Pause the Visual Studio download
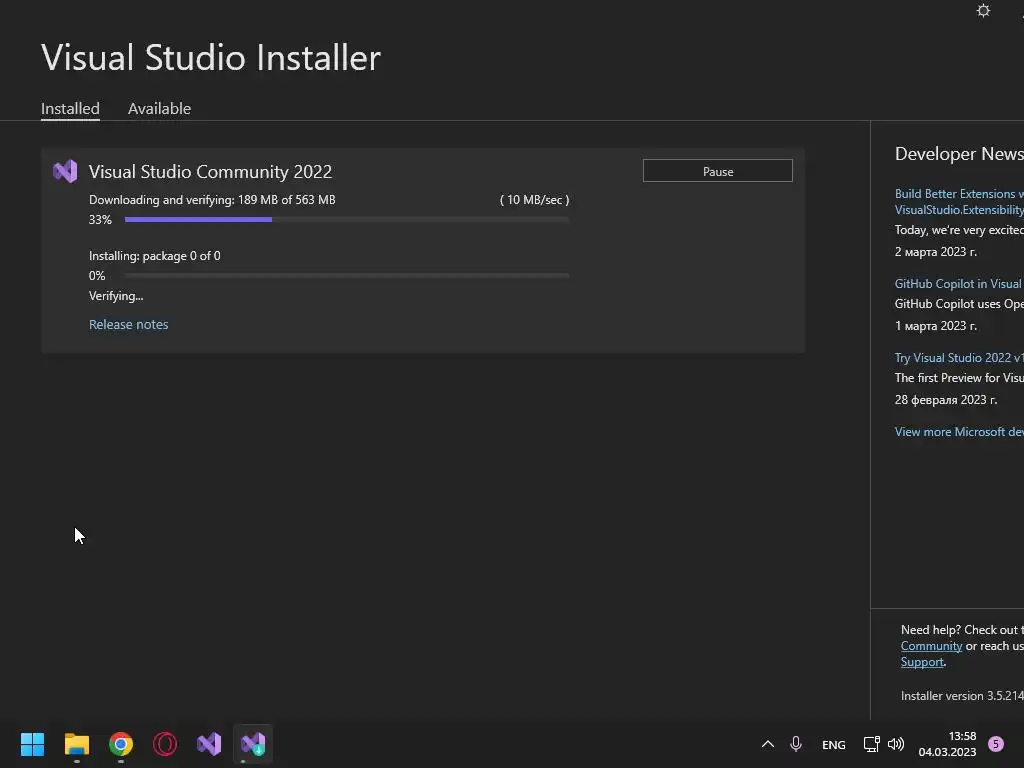Viewport: 1024px width, 768px height. point(718,171)
